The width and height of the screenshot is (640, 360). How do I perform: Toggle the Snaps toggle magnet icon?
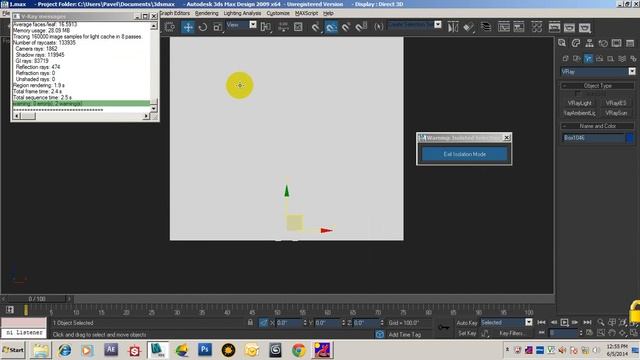pos(316,27)
